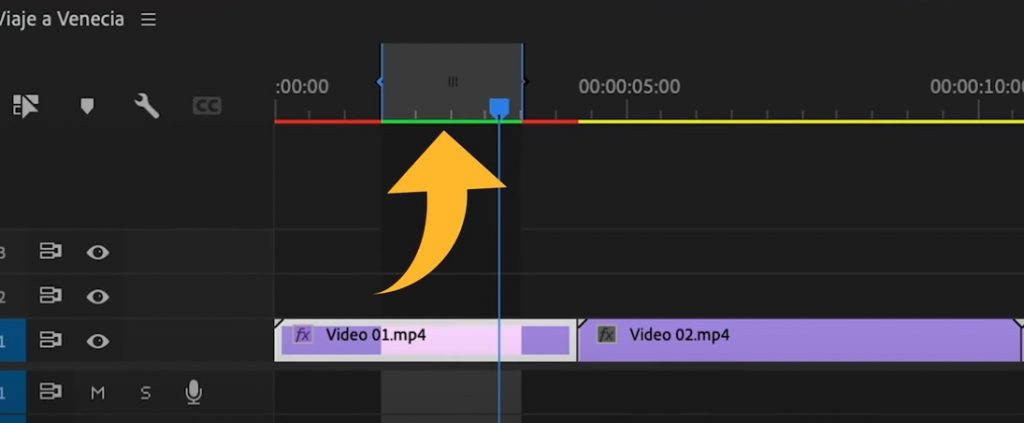1024x423 pixels.
Task: Click the work area bar center grip
Action: [452, 82]
